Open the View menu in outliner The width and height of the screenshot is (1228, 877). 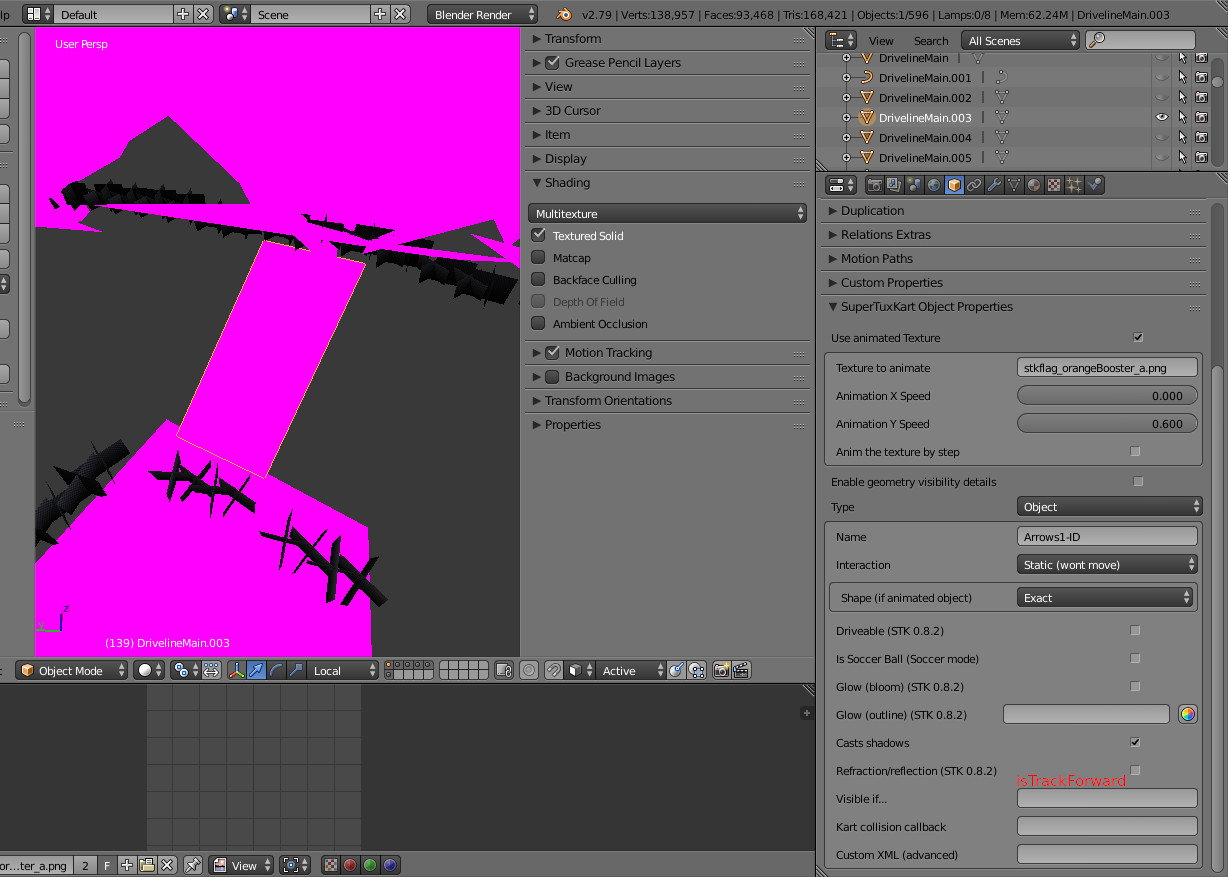(x=881, y=41)
